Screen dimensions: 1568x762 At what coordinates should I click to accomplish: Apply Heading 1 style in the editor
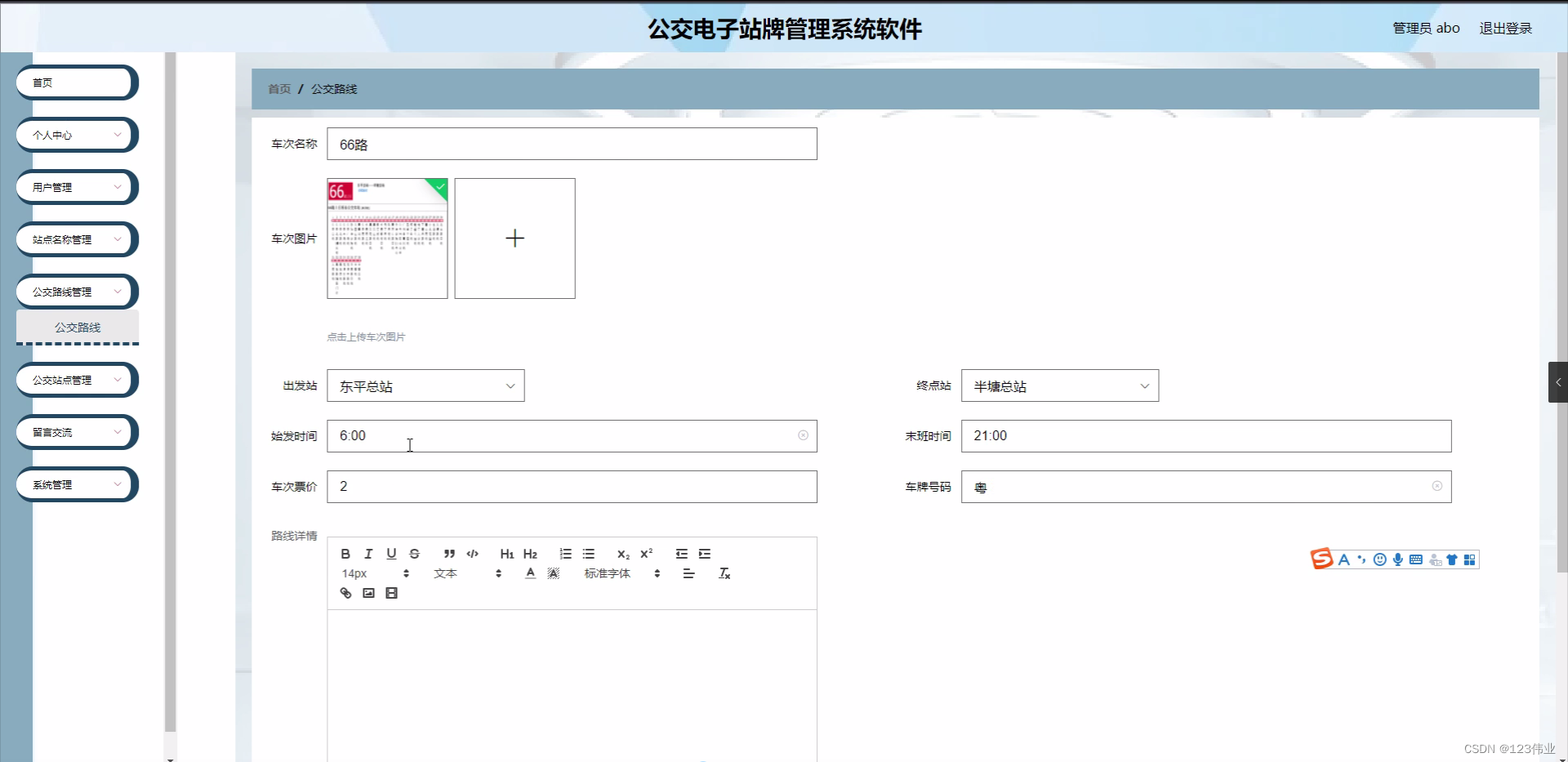pos(506,554)
